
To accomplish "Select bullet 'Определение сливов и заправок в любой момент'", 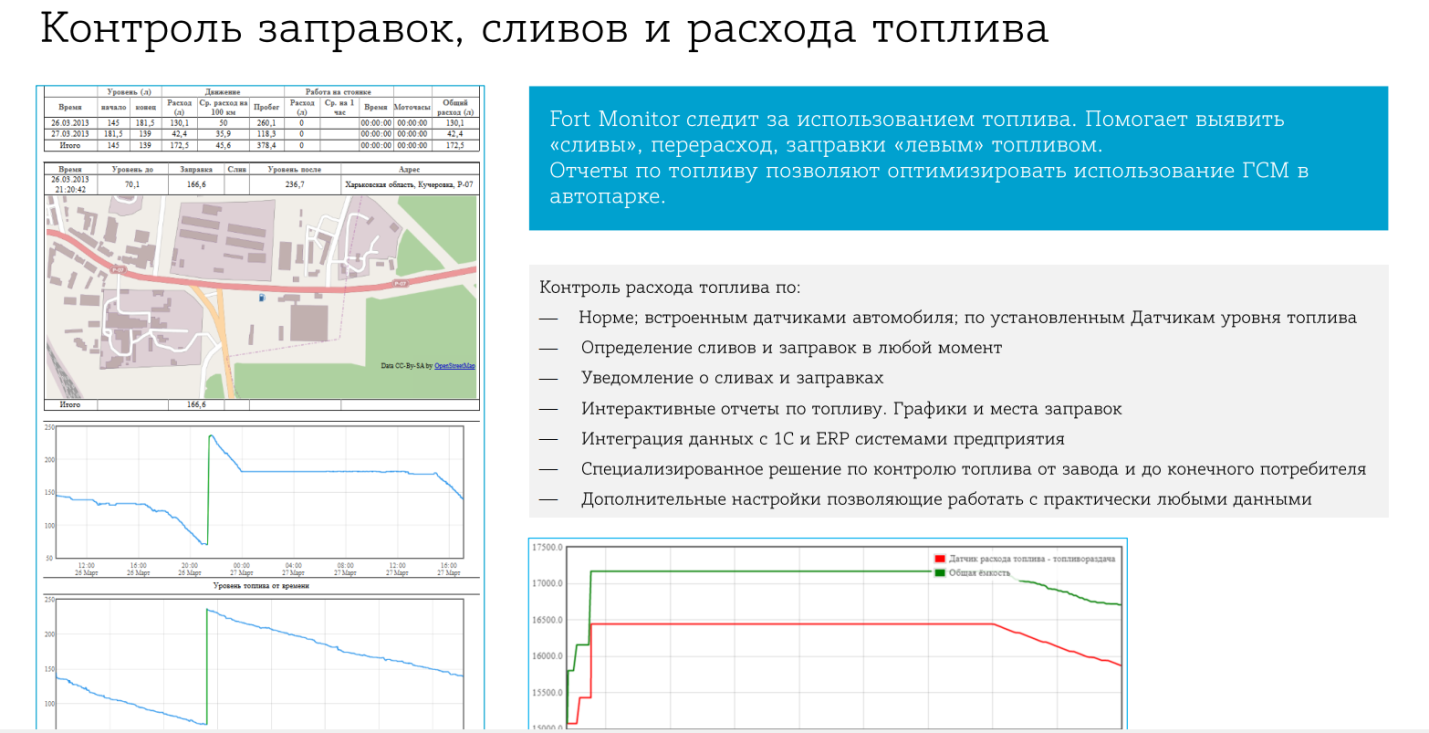I will [791, 348].
